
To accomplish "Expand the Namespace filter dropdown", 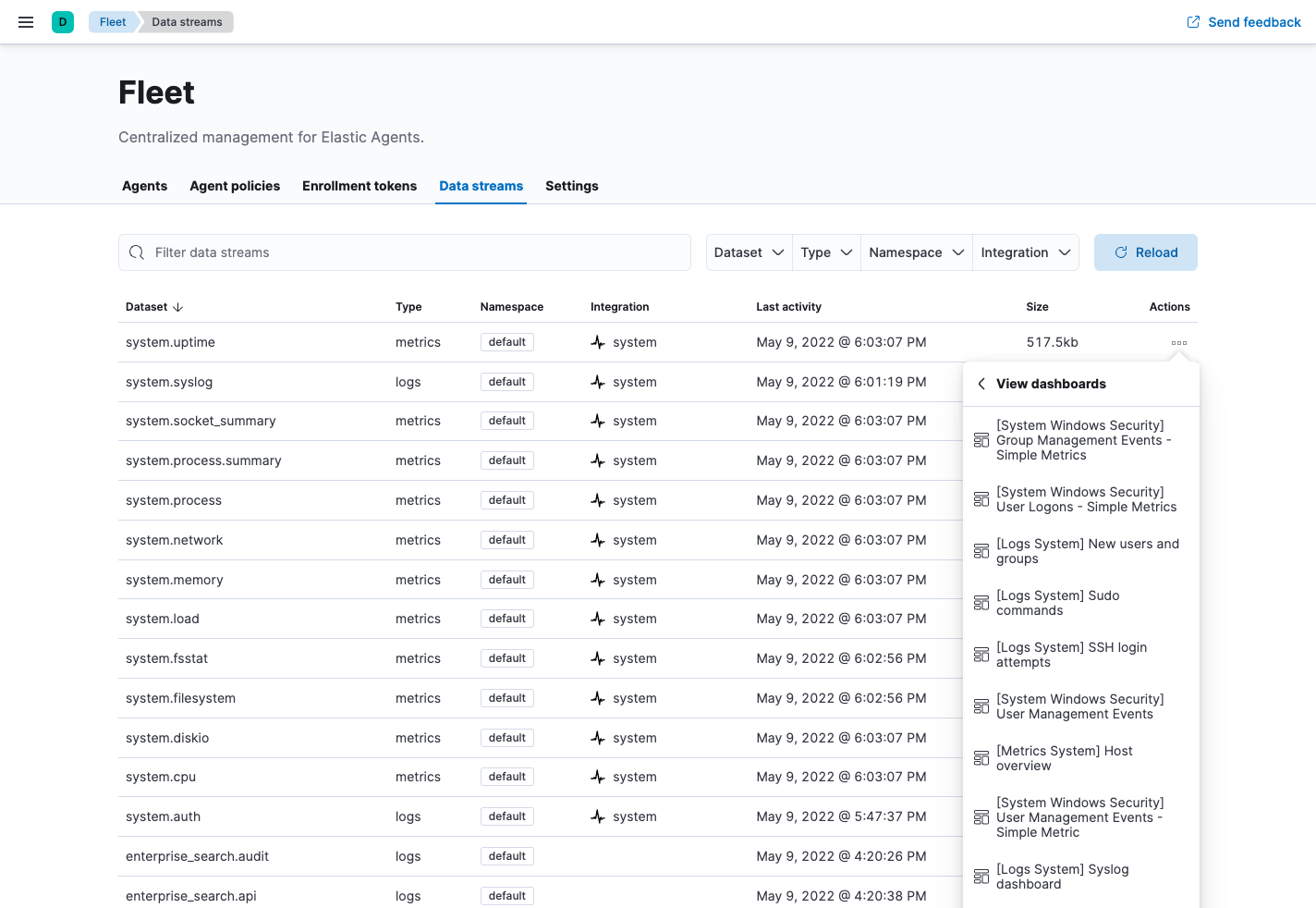I will [x=916, y=252].
